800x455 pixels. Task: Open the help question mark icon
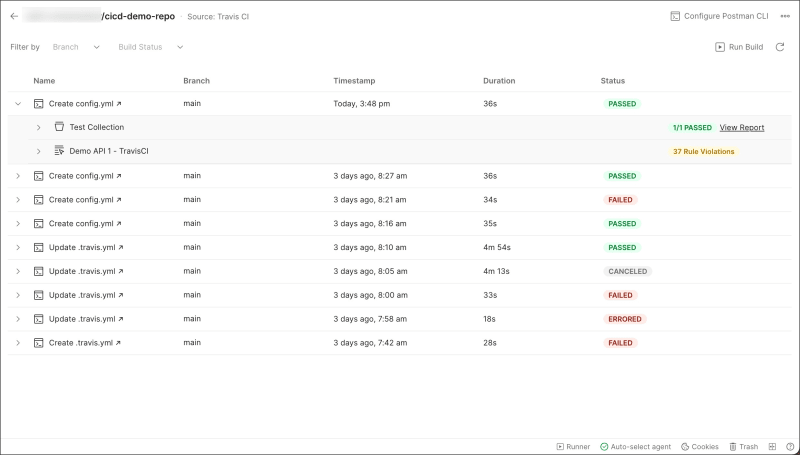[x=790, y=447]
